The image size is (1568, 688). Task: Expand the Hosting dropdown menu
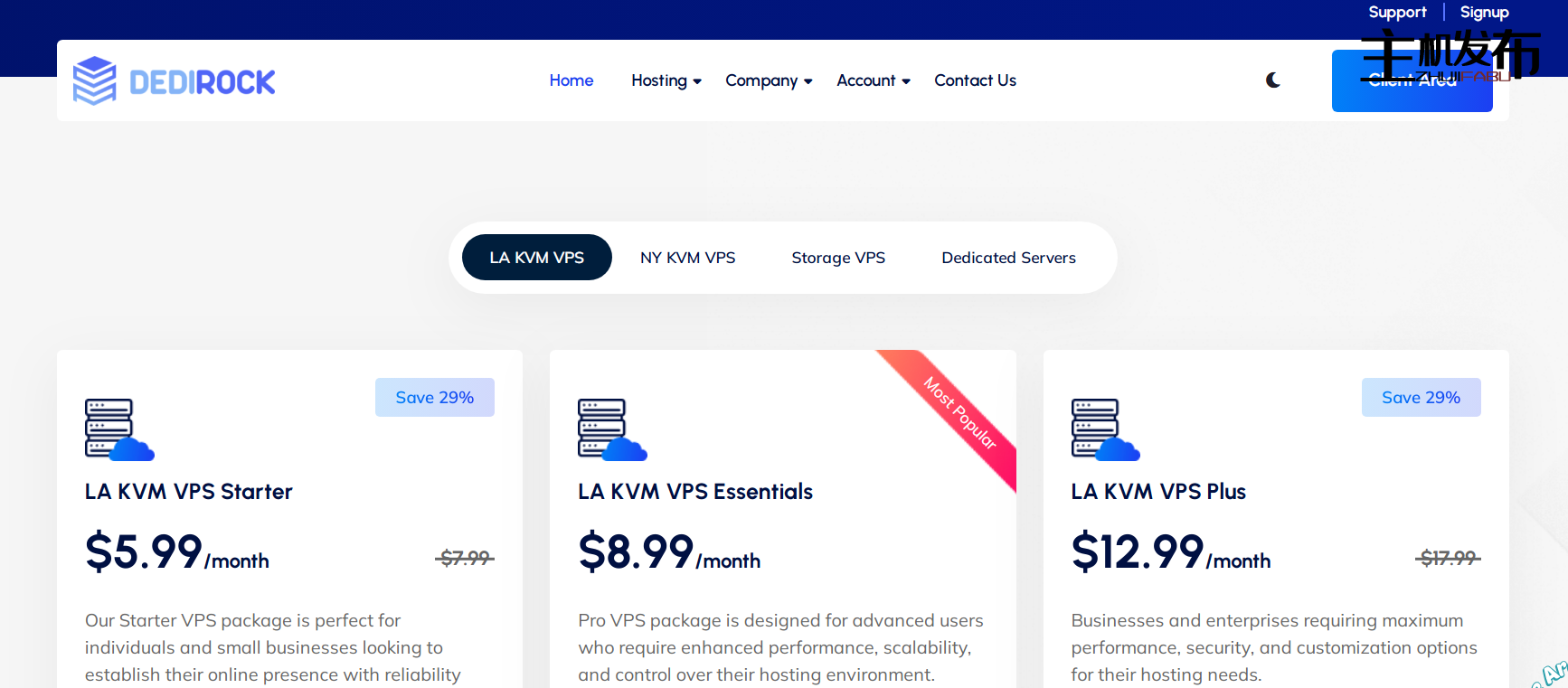666,80
